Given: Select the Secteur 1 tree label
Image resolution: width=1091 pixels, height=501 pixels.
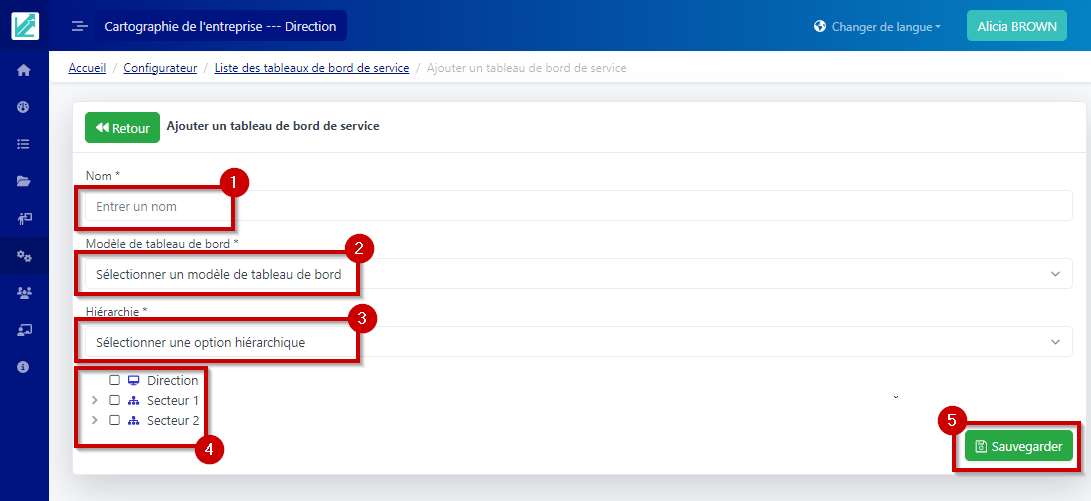Looking at the screenshot, I should point(173,401).
